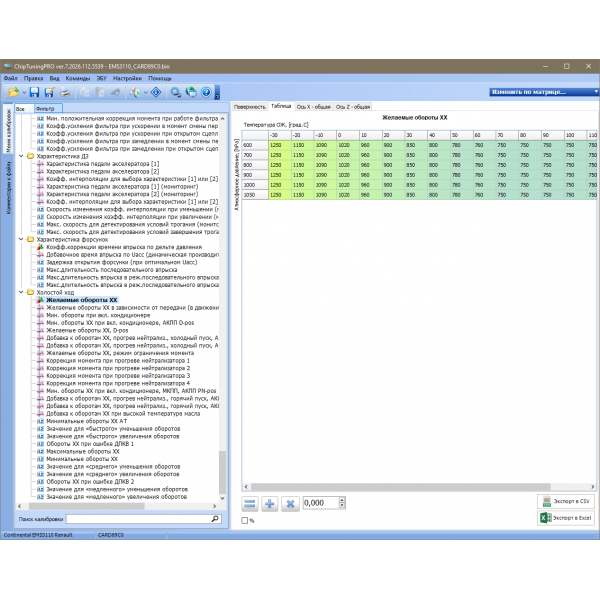This screenshot has width=600, height=600.
Task: Click the blue floppy save icon
Action: 33,92
